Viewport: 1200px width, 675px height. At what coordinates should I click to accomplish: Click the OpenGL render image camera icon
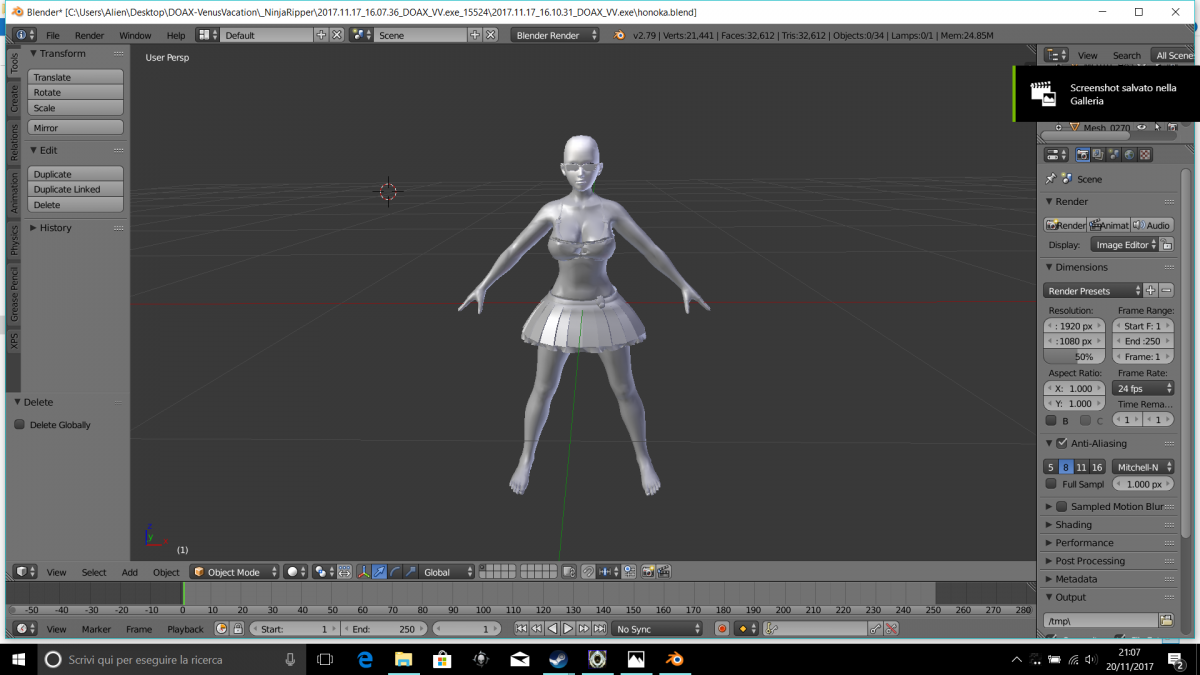(x=648, y=572)
